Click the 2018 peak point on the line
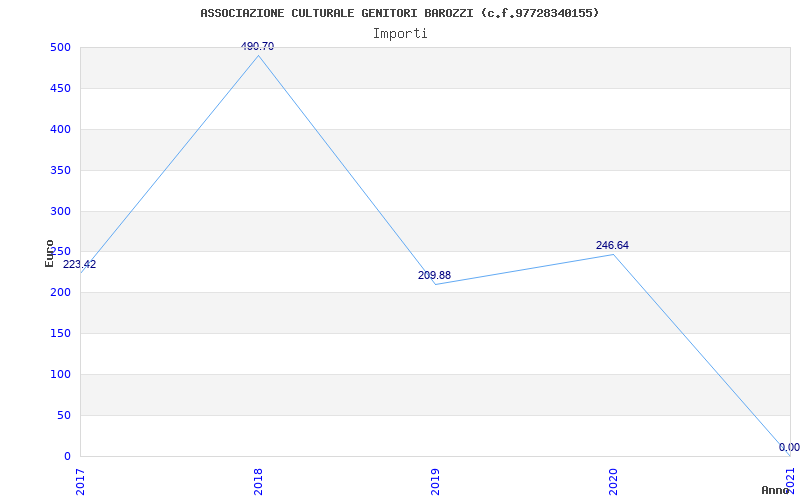 coord(258,55)
